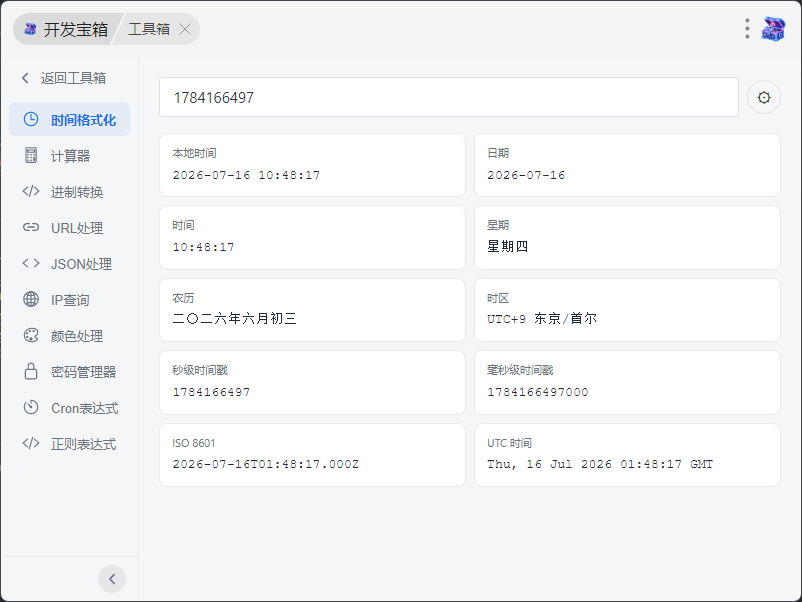The width and height of the screenshot is (802, 602).
Task: Click the current-time target icon beside input
Action: tap(764, 97)
